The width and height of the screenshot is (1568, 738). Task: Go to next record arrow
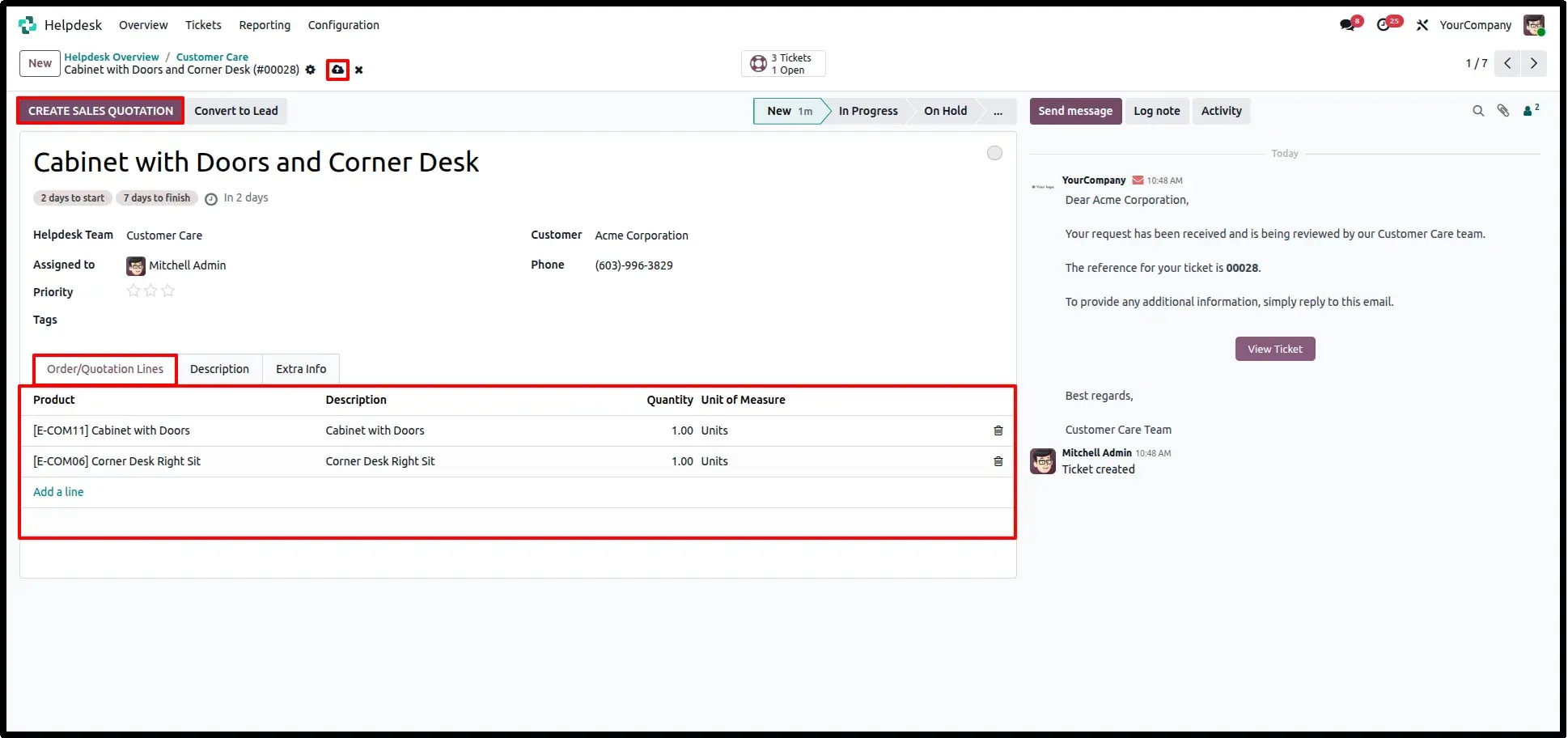coord(1533,63)
